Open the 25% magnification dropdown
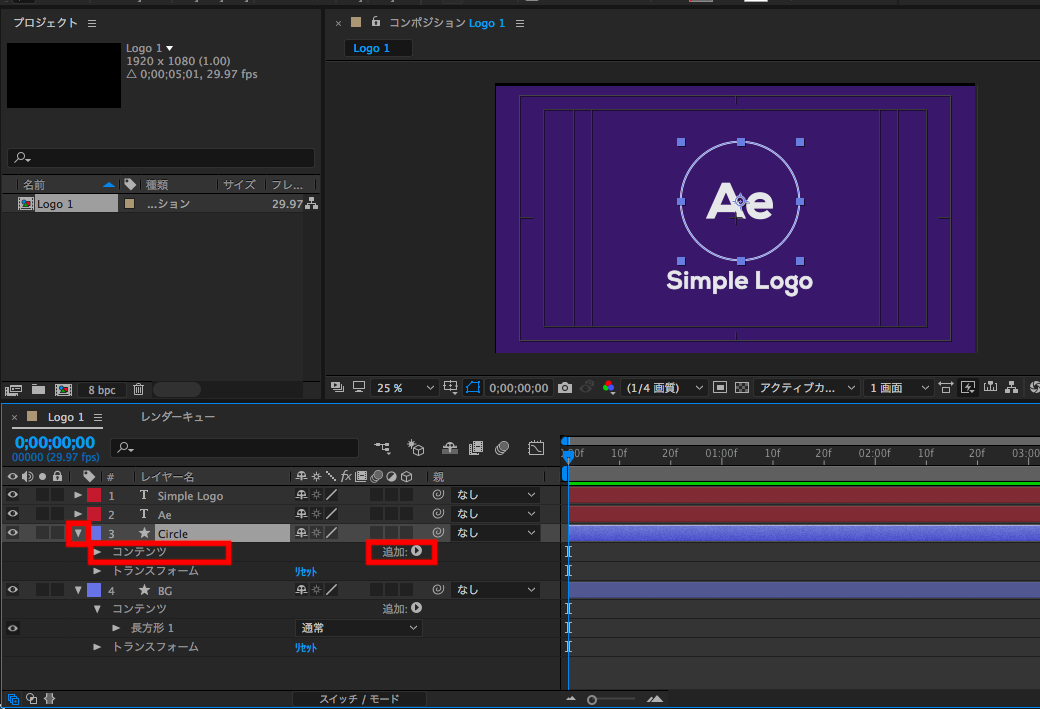 pyautogui.click(x=405, y=388)
